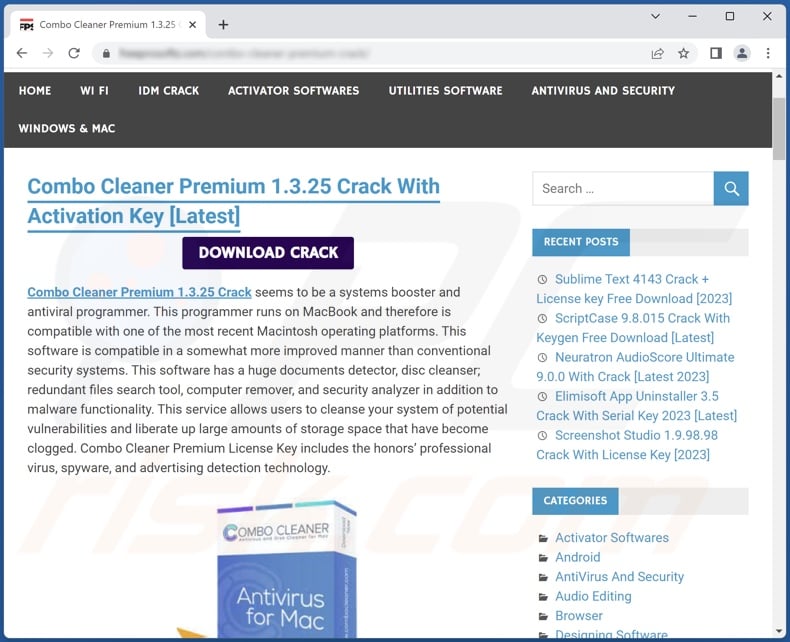Image resolution: width=790 pixels, height=642 pixels.
Task: Open Elimisoft App Uninstaller 3.5 post
Action: click(636, 406)
